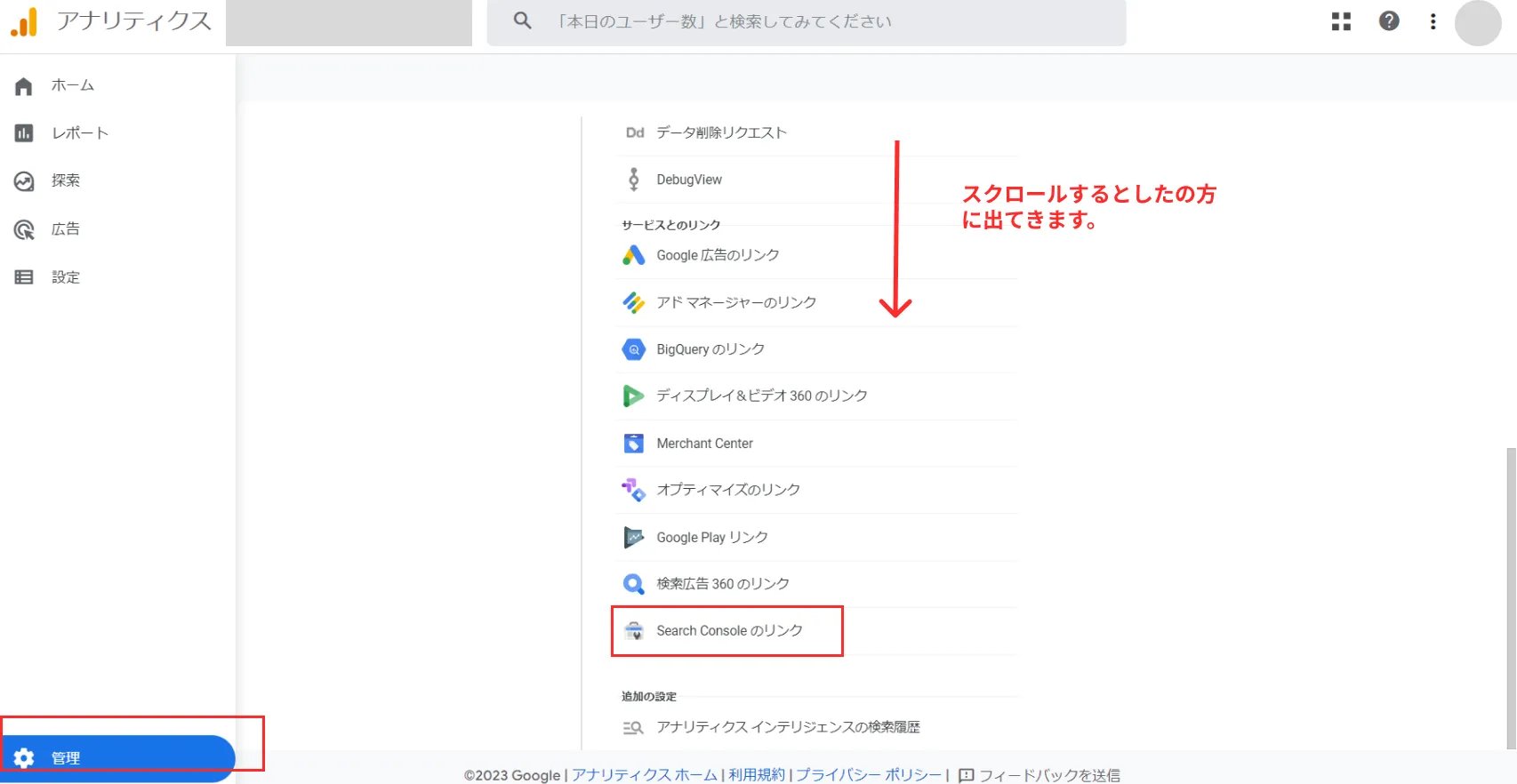Click the search magnifier icon
This screenshot has height=784, width=1517.
pyautogui.click(x=523, y=20)
